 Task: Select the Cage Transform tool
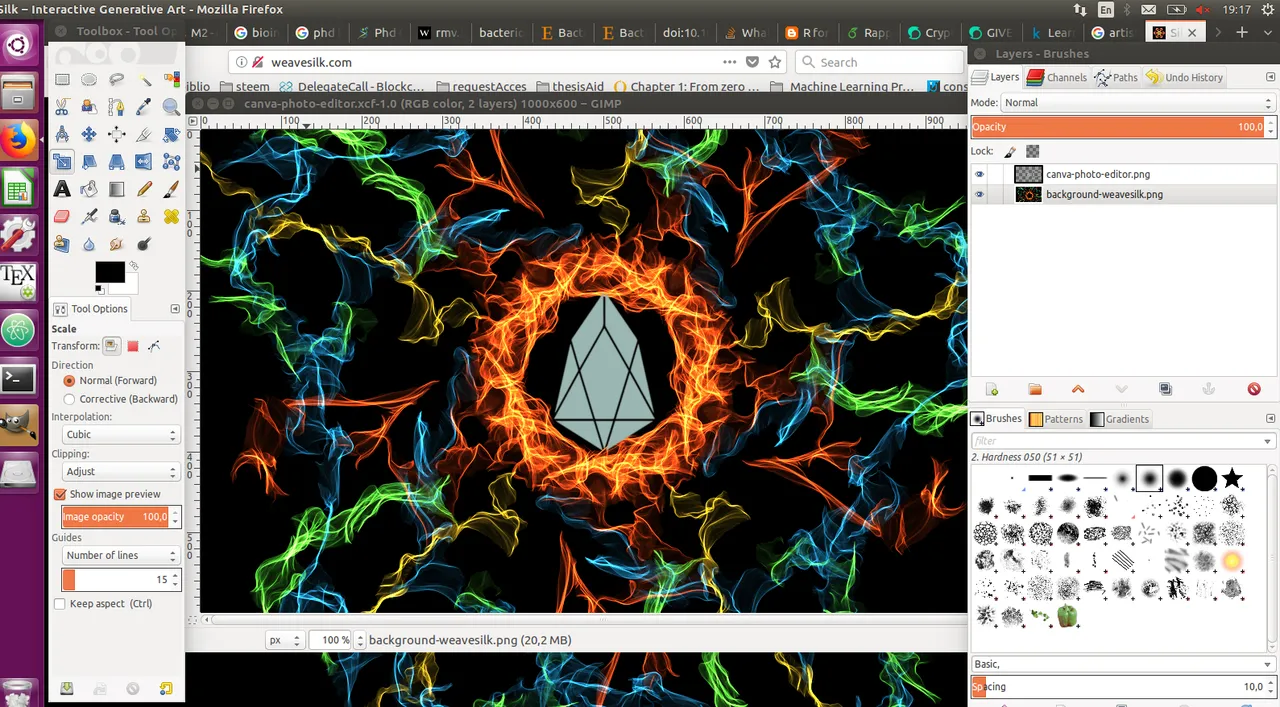click(x=171, y=161)
